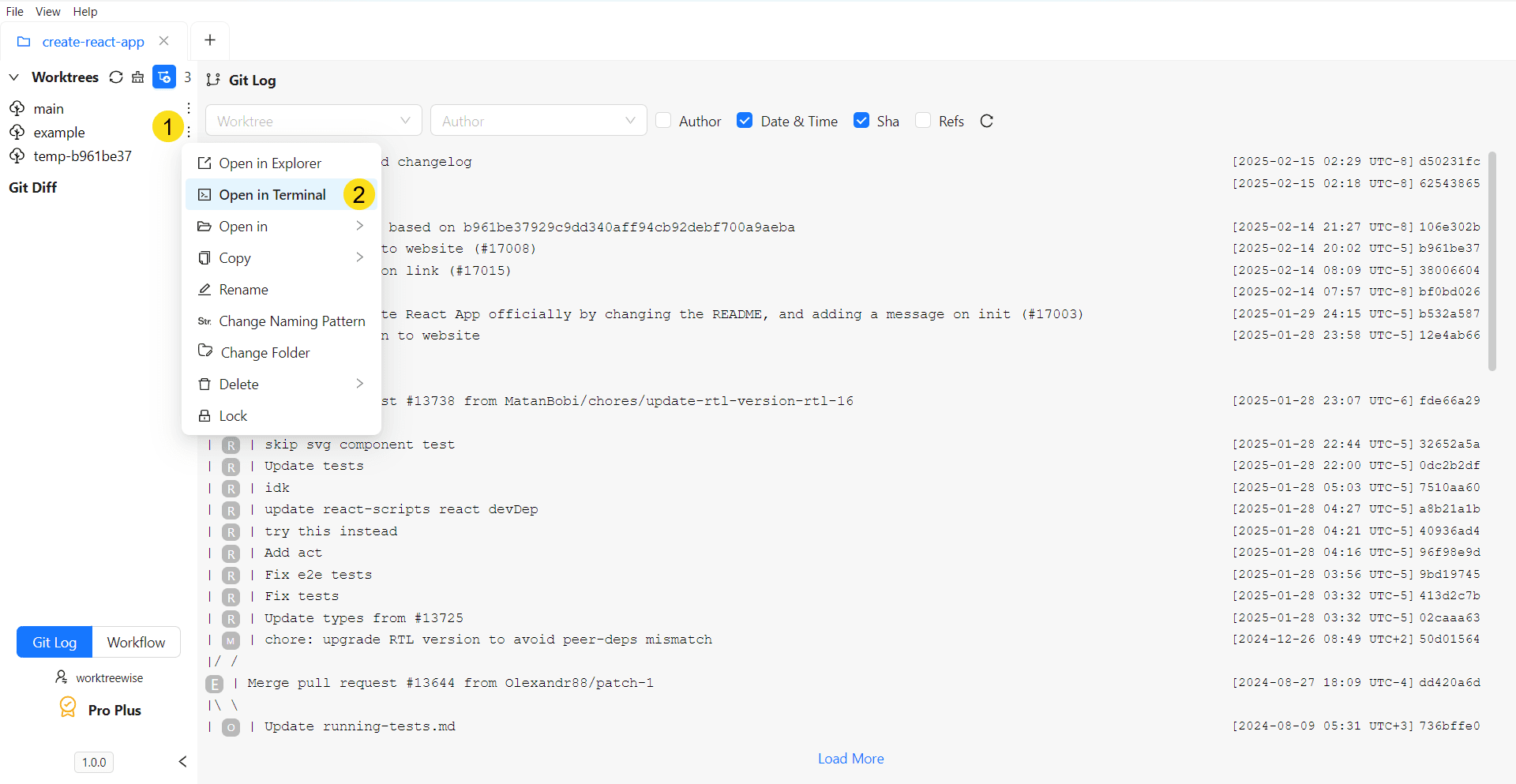The image size is (1516, 784).
Task: Switch to the Workflow view
Action: point(136,642)
